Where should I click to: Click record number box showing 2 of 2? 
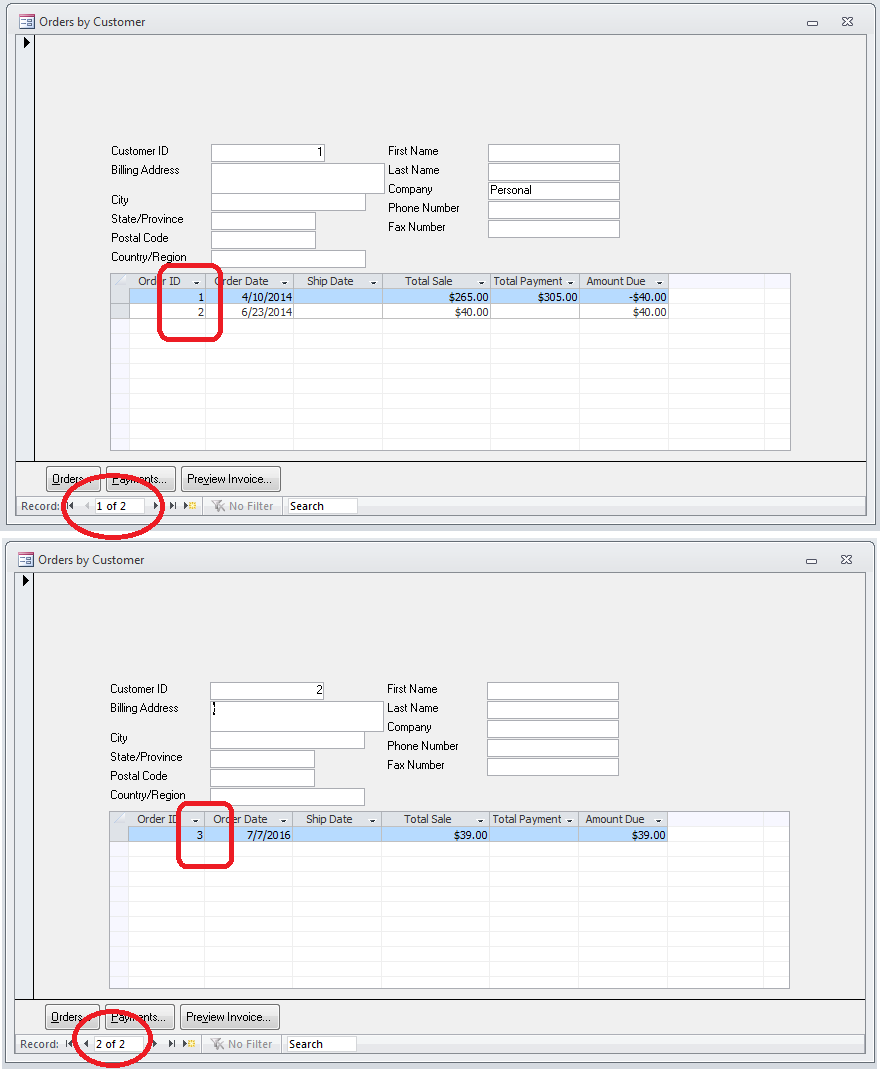118,1044
